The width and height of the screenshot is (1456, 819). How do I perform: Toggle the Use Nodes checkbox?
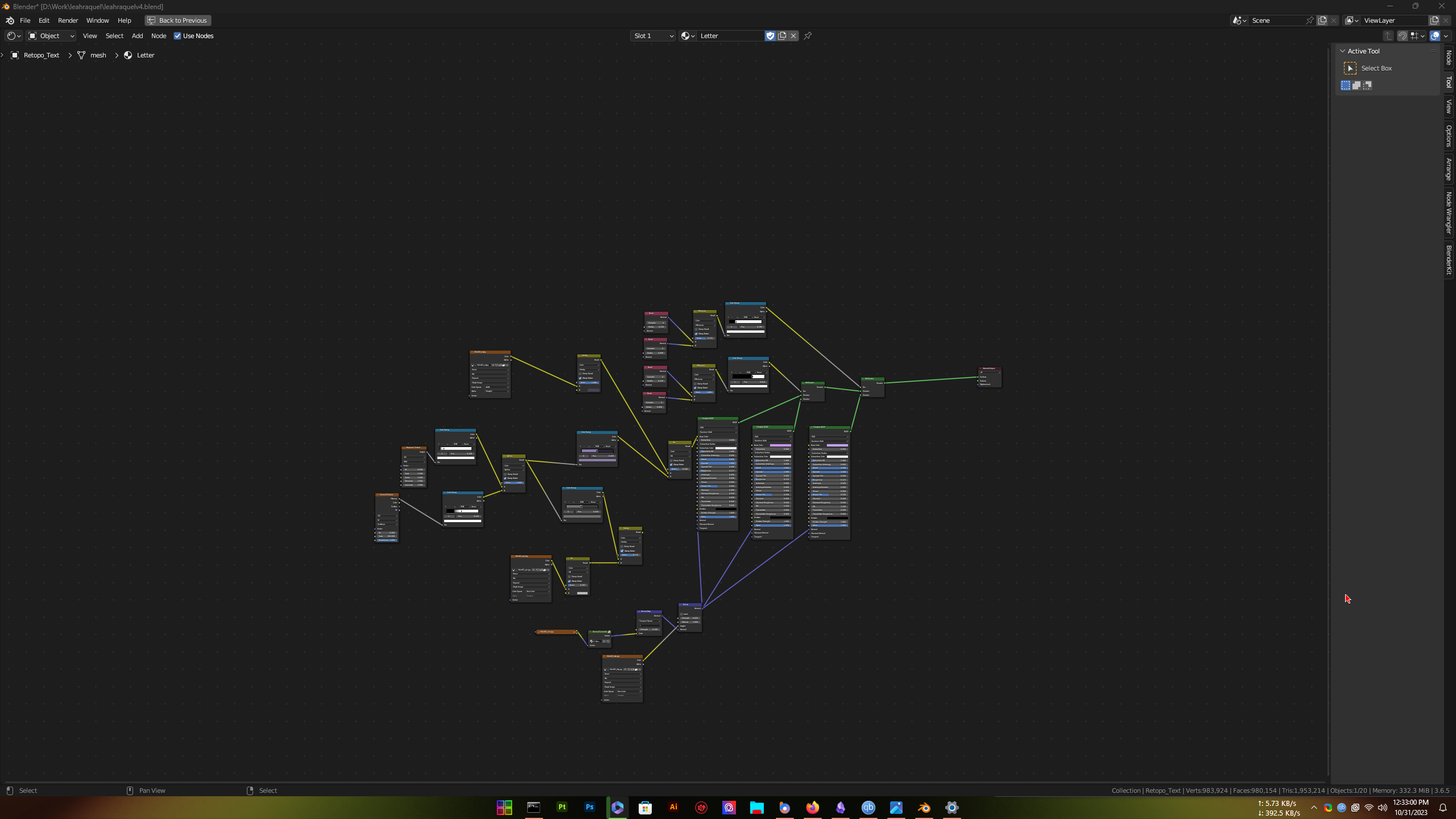[177, 36]
